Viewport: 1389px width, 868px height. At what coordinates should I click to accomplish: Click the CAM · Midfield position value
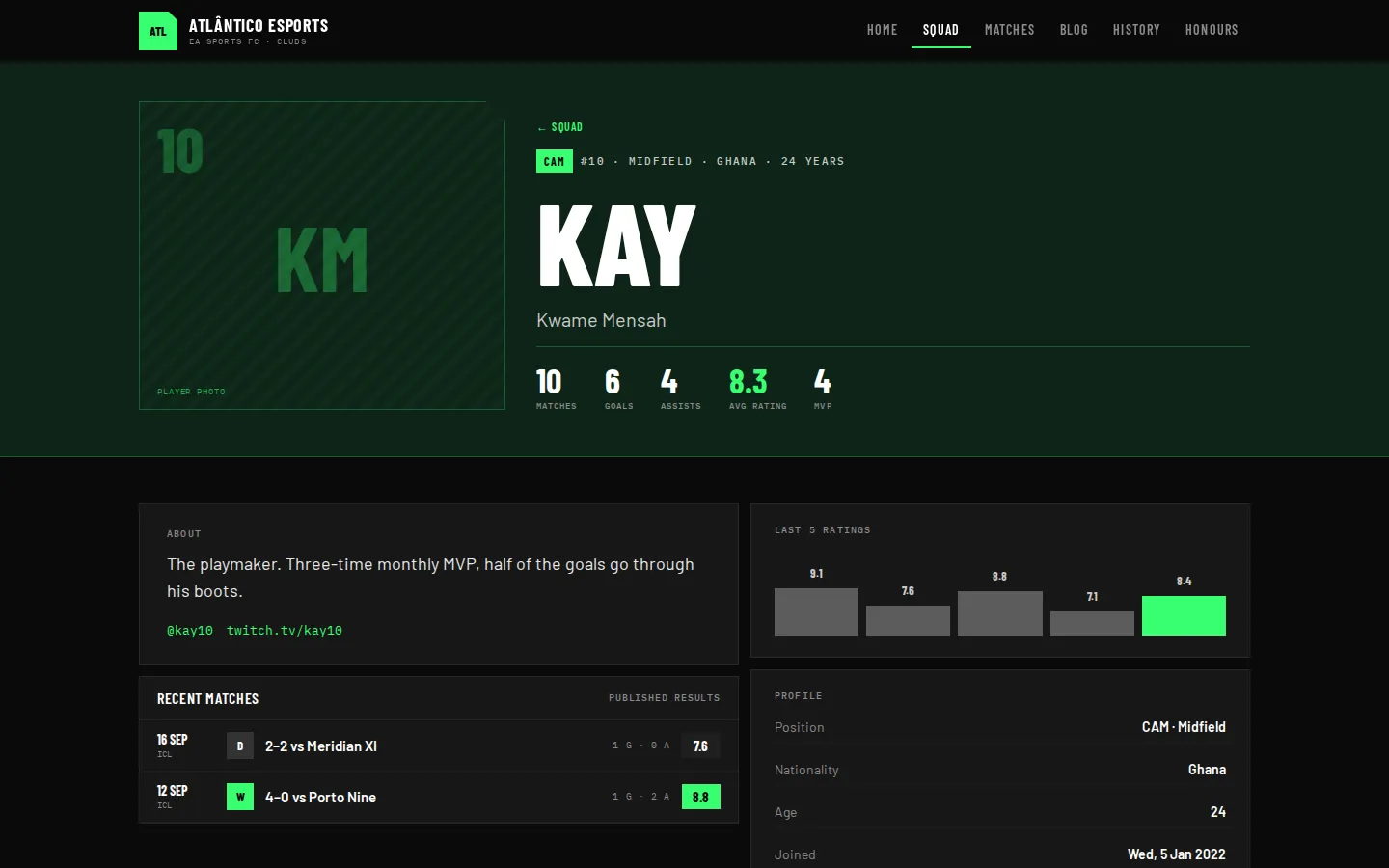click(x=1184, y=727)
